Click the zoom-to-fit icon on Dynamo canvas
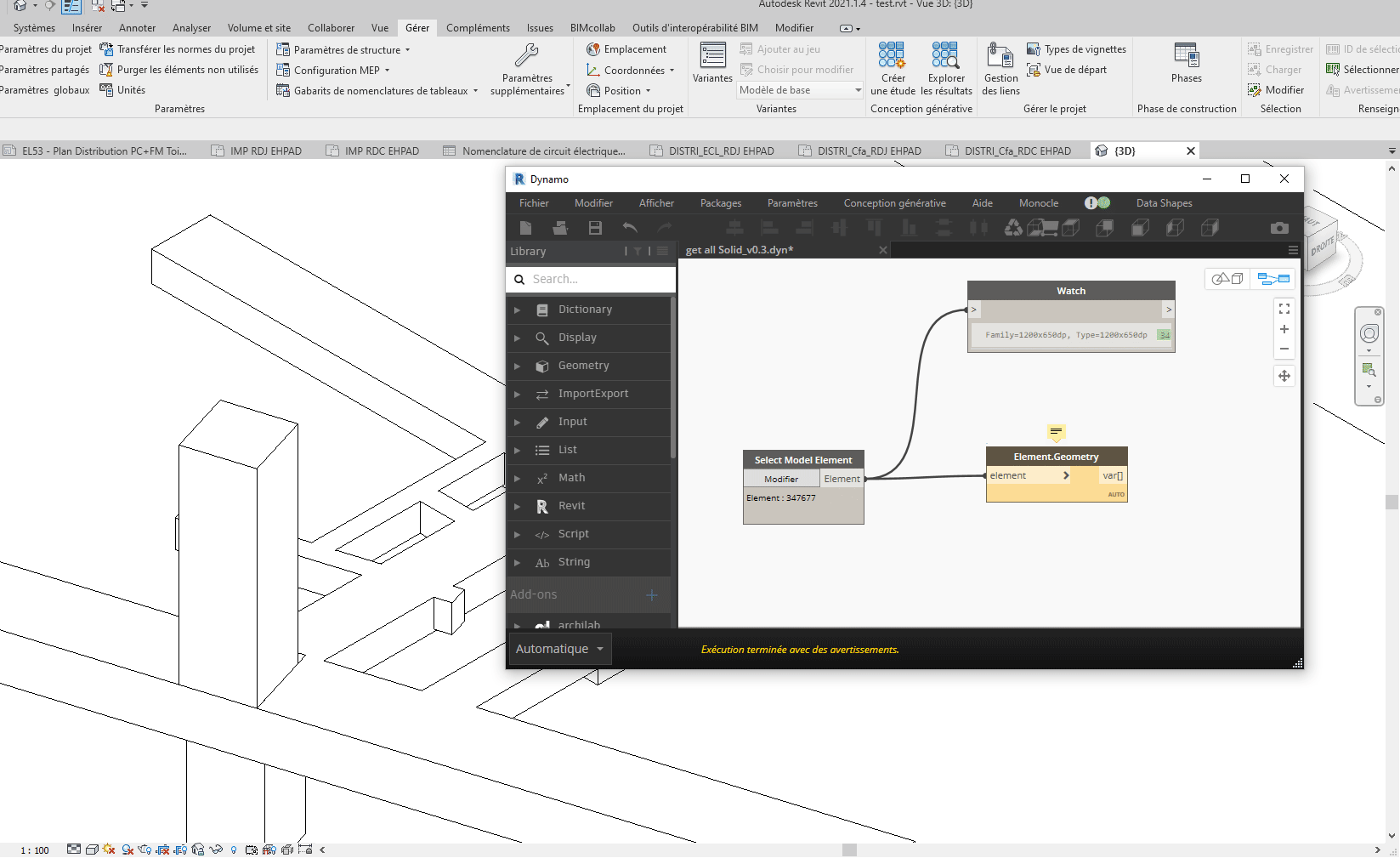 (x=1284, y=309)
